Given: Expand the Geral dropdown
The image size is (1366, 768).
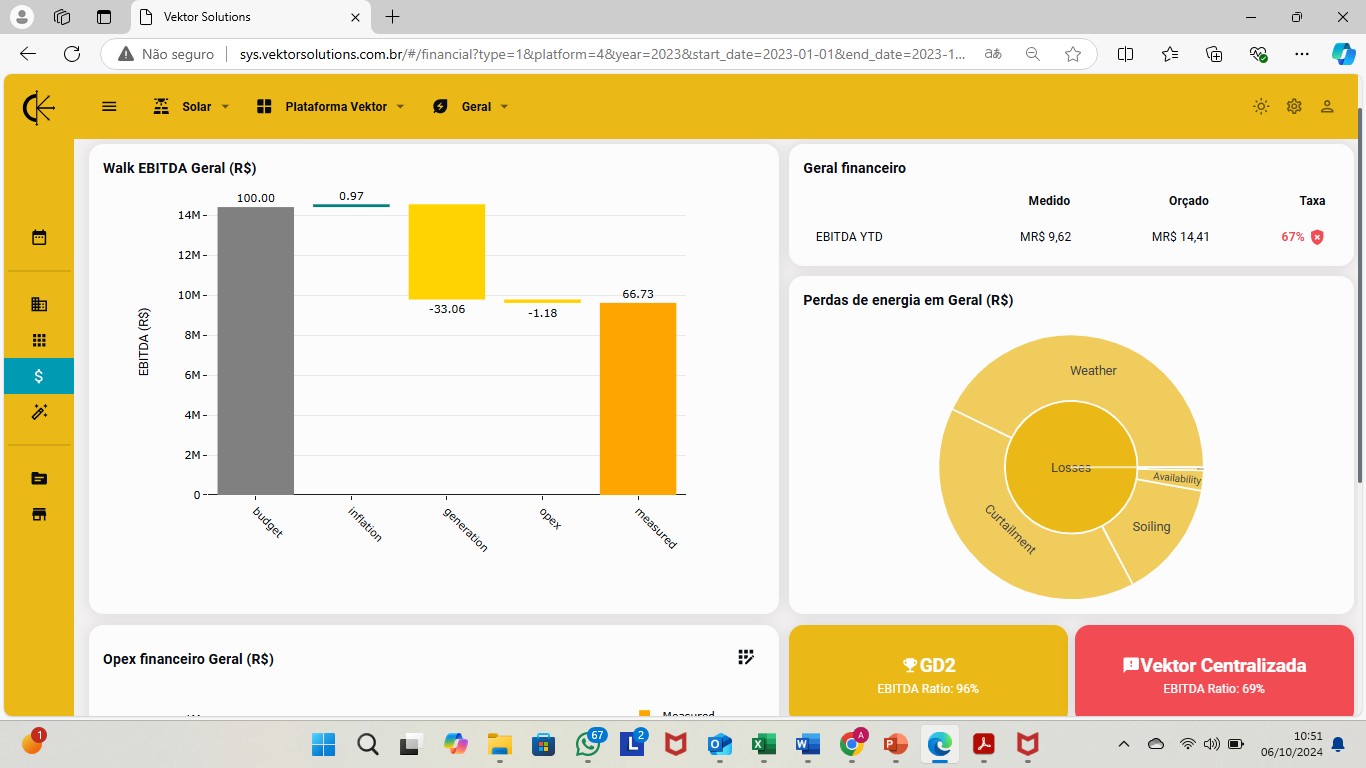Looking at the screenshot, I should (x=470, y=106).
